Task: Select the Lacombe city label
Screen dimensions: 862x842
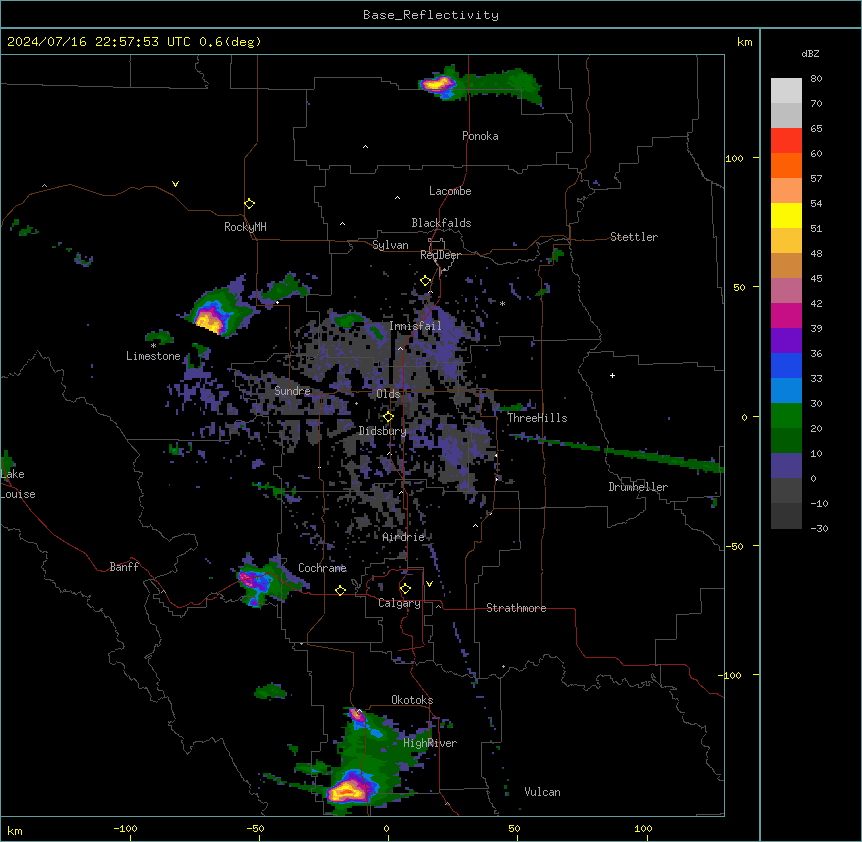Action: (x=450, y=191)
